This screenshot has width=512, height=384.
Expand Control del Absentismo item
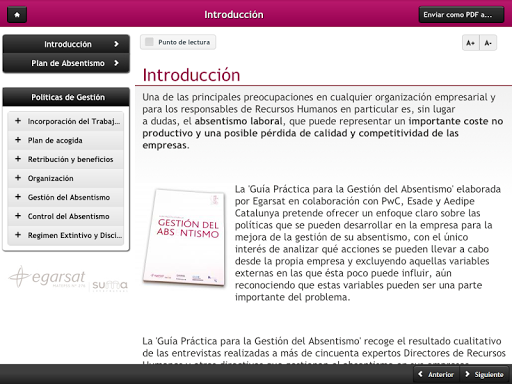coord(66,216)
